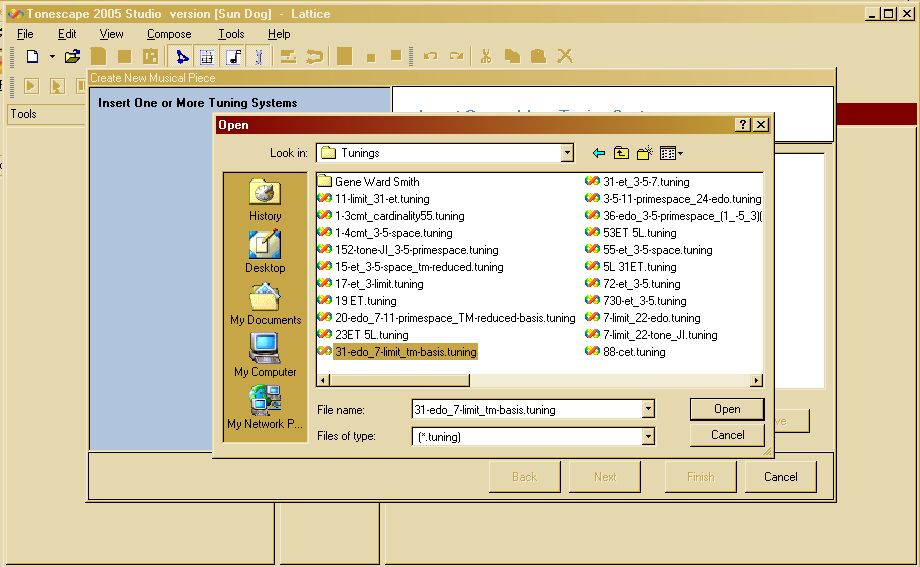This screenshot has height=567, width=920.
Task: Click the Play button in second toolbar
Action: coord(31,86)
